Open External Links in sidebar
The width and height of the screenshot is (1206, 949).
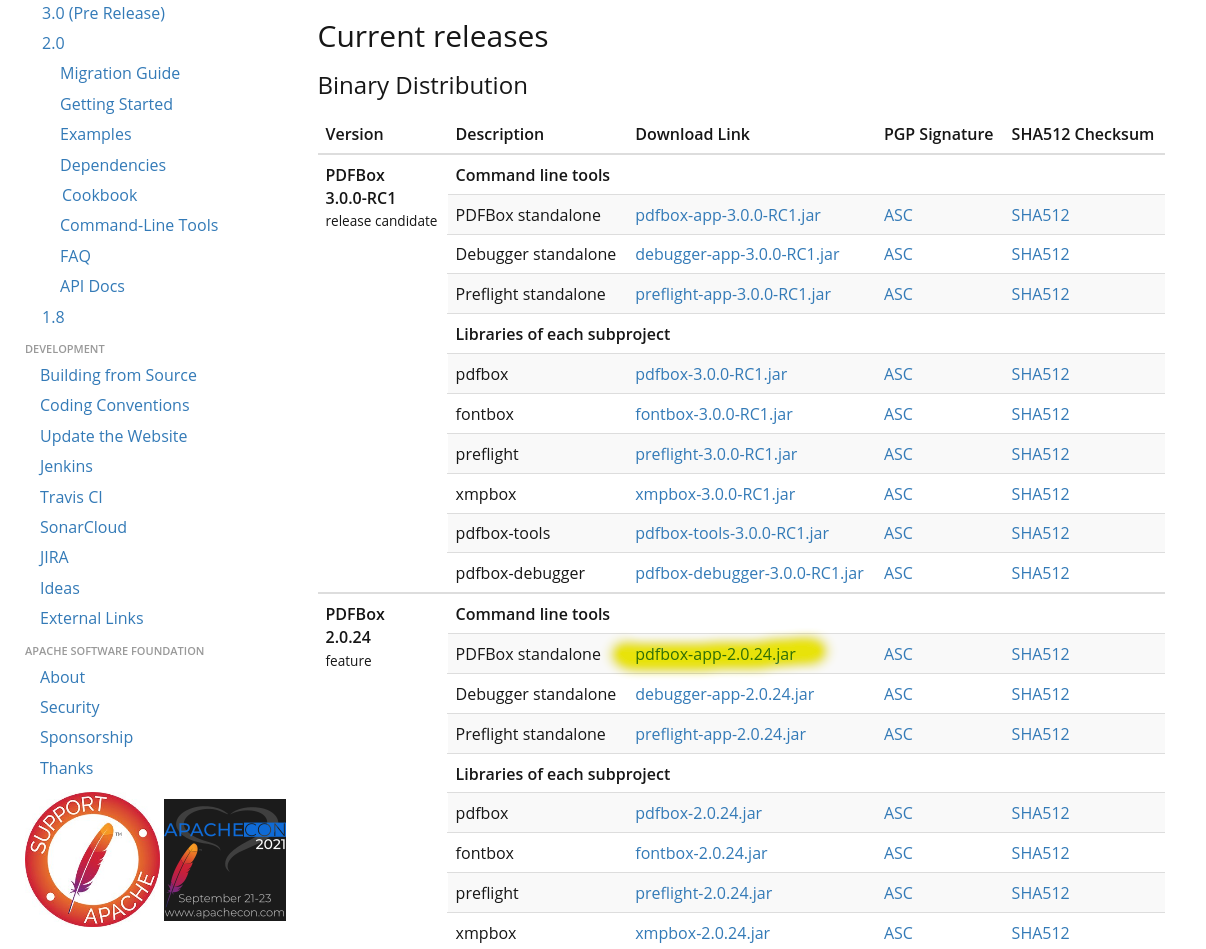(x=91, y=618)
